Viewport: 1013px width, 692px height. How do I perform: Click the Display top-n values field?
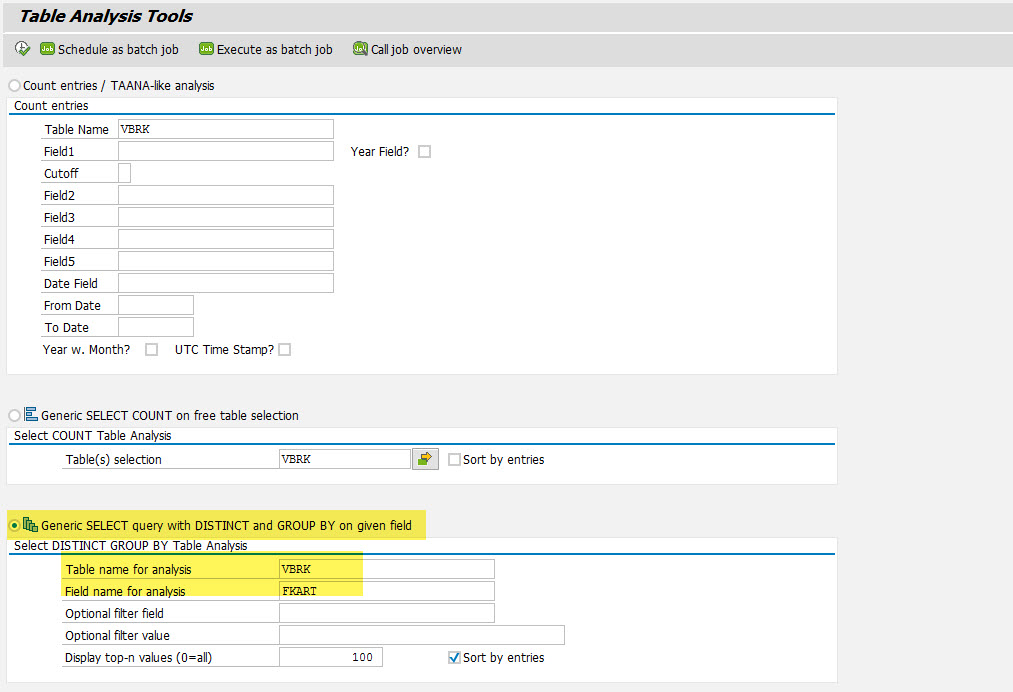click(330, 656)
